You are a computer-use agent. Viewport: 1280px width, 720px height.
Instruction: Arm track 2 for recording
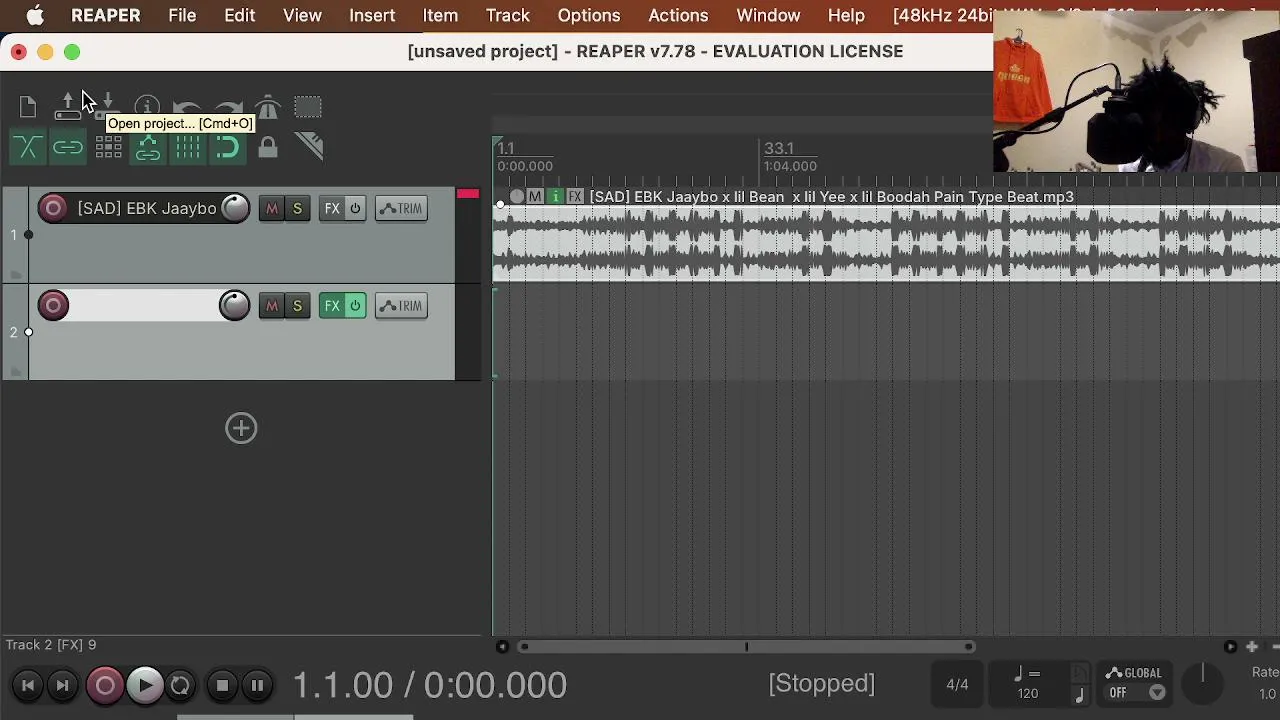point(53,305)
